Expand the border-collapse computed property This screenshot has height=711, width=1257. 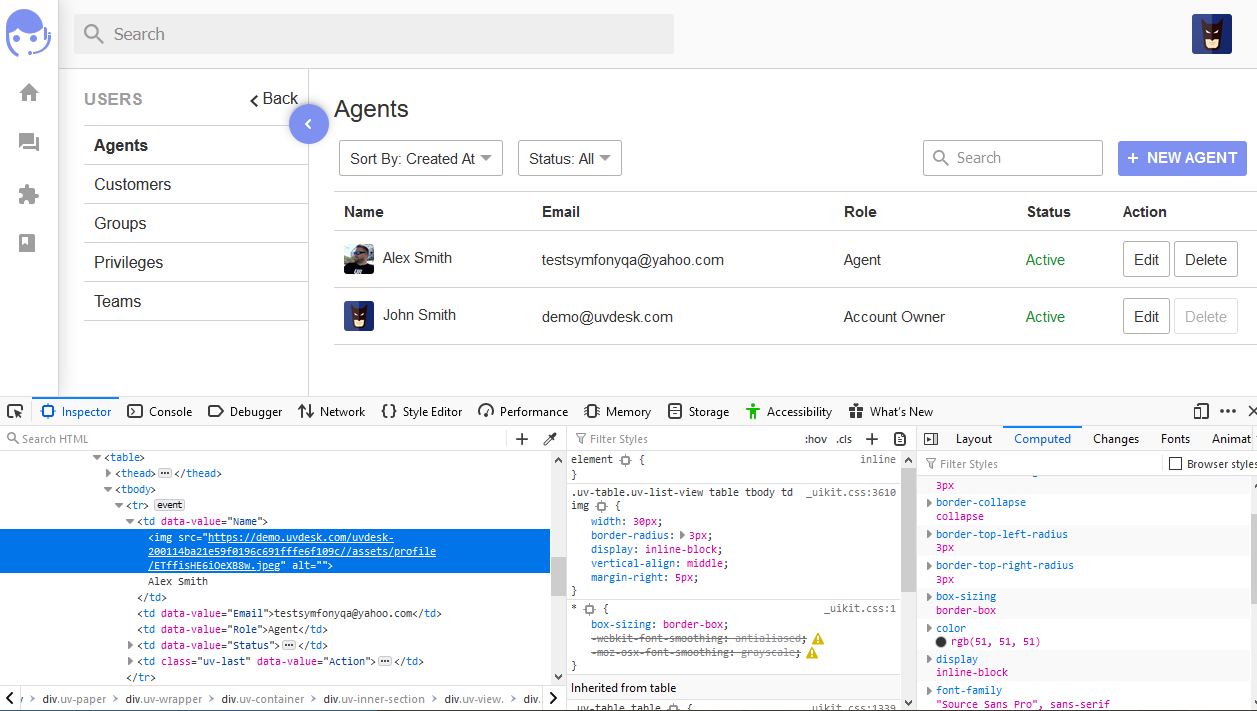929,503
